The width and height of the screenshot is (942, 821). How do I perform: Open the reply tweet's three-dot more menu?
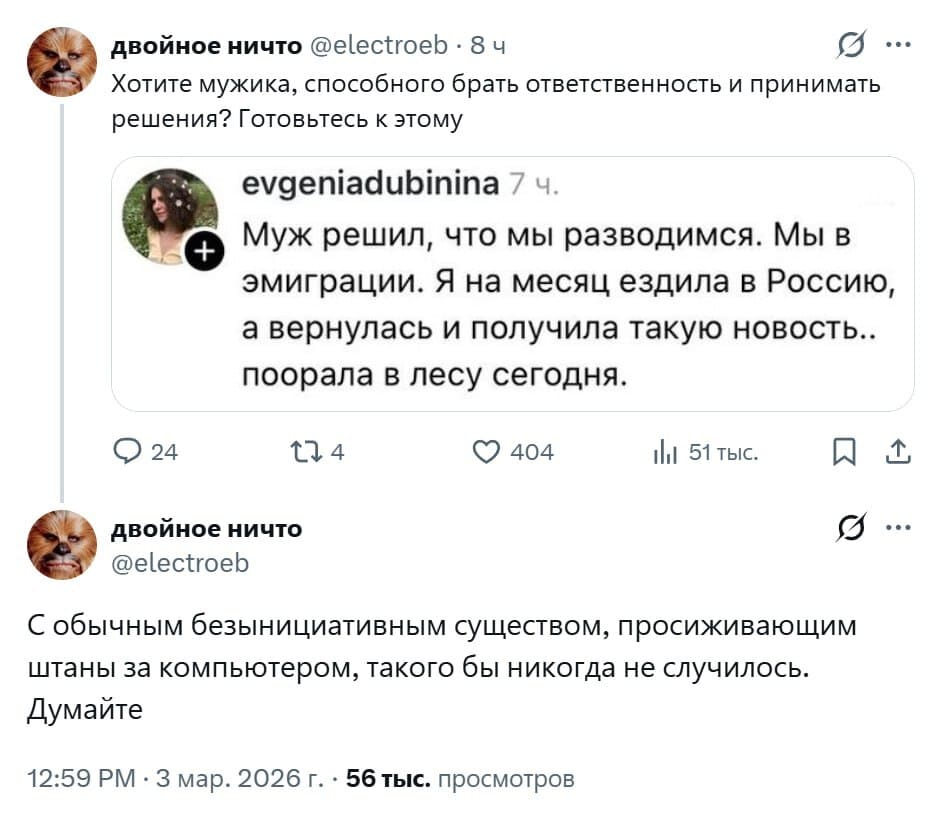pos(899,528)
